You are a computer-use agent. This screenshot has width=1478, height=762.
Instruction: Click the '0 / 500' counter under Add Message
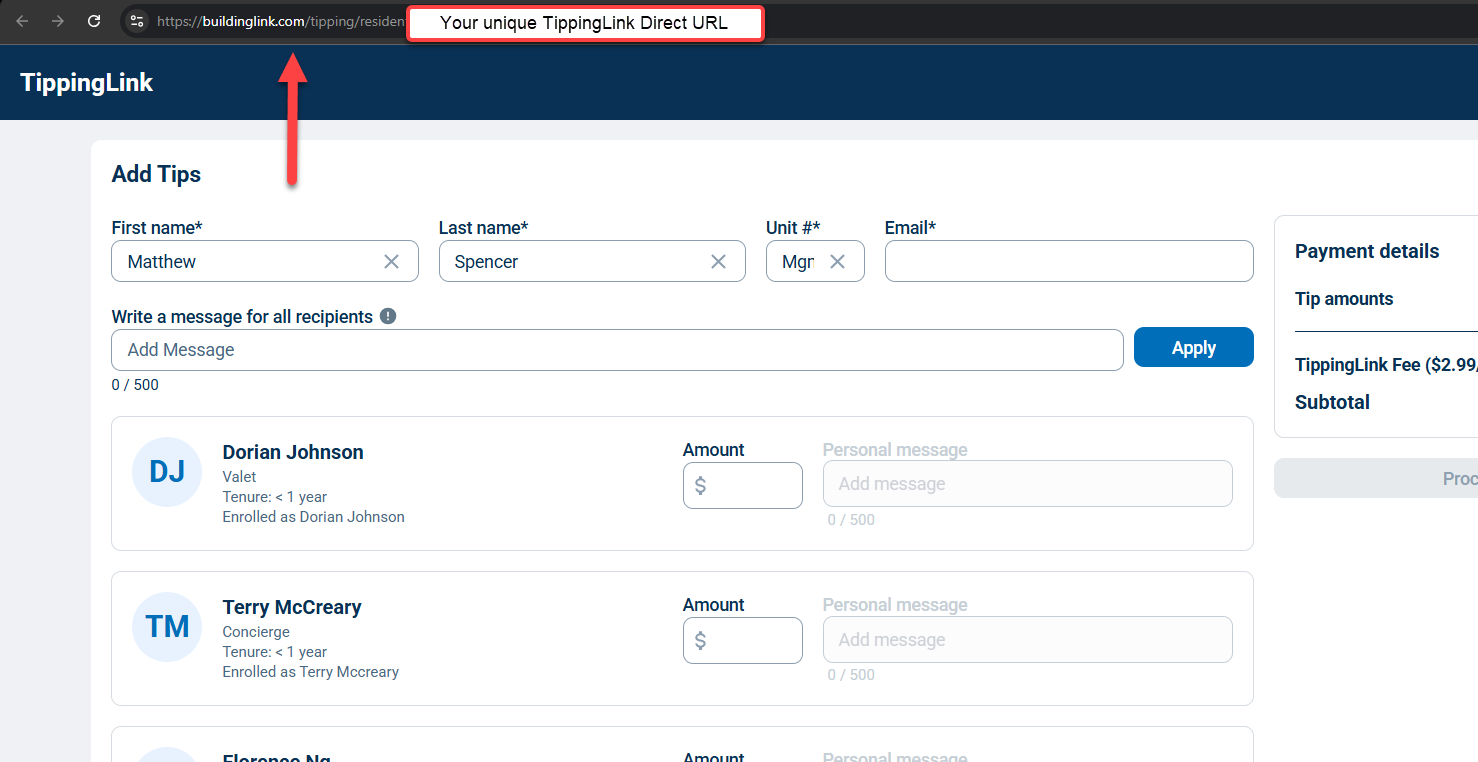click(135, 385)
